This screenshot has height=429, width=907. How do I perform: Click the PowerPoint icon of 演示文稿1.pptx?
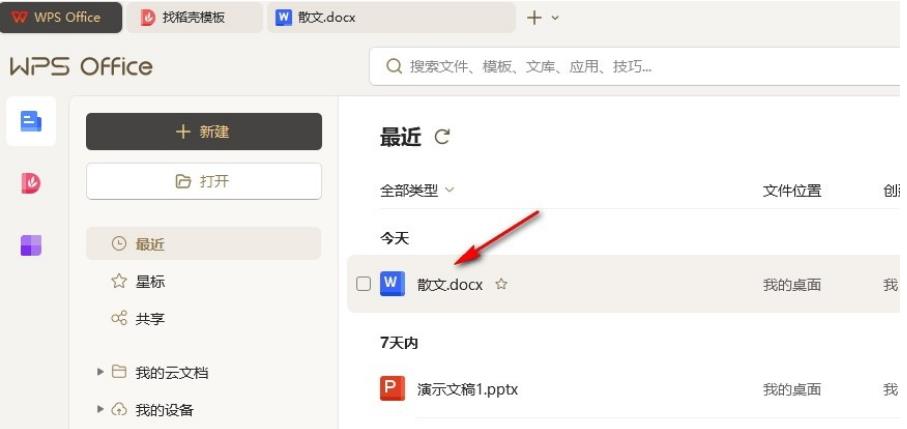click(392, 389)
